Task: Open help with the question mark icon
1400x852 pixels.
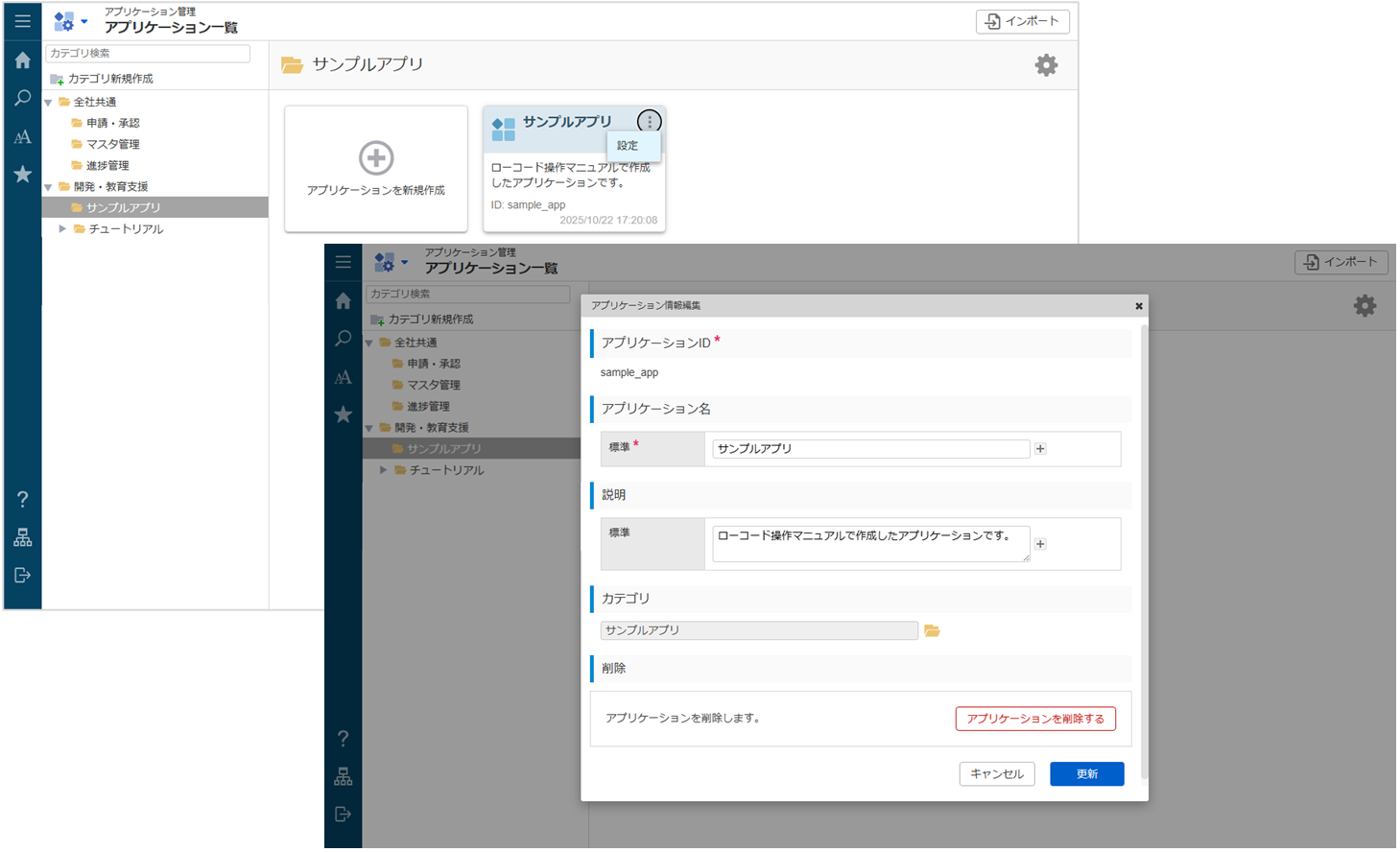Action: click(x=22, y=499)
